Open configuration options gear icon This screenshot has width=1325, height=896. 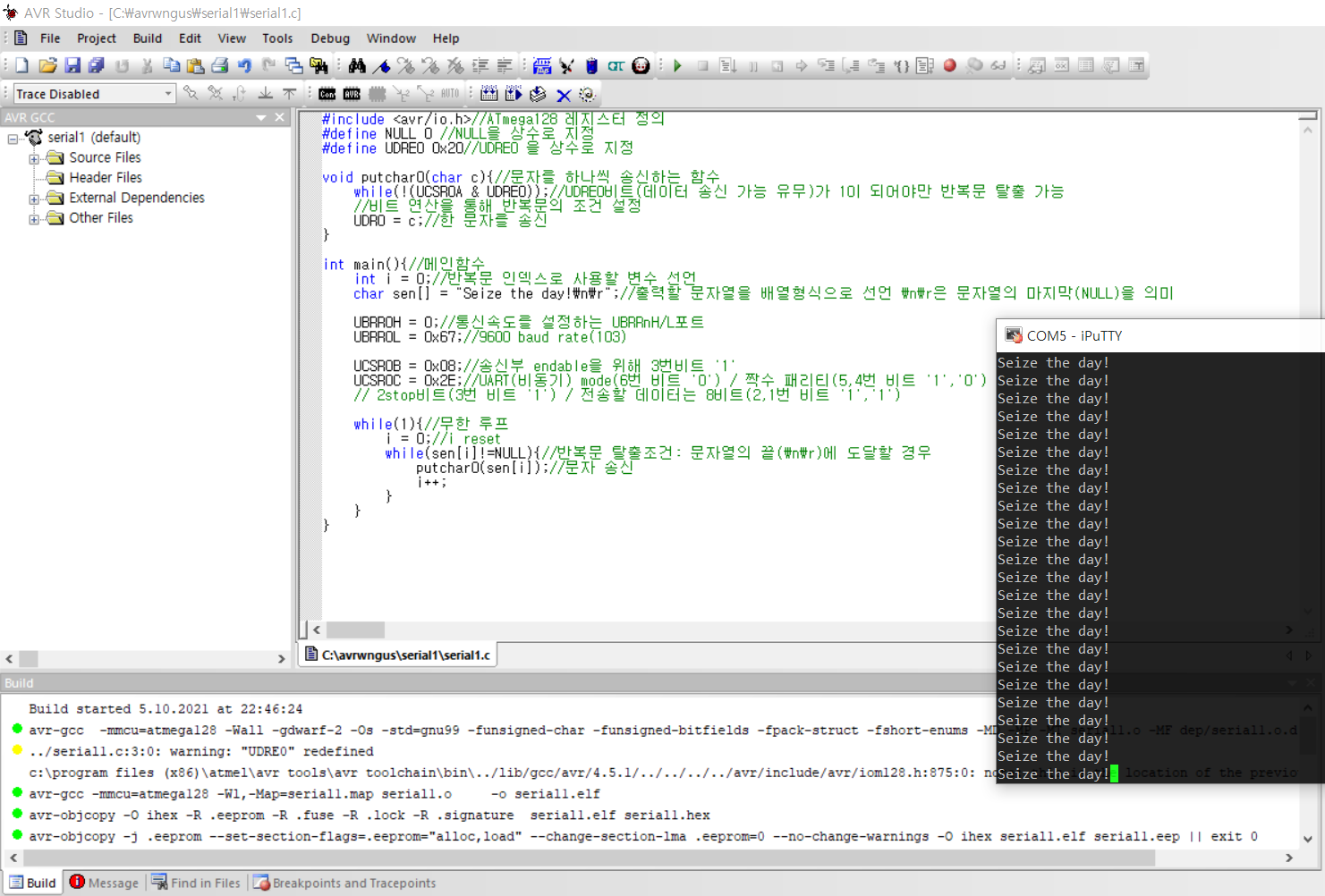pos(587,94)
